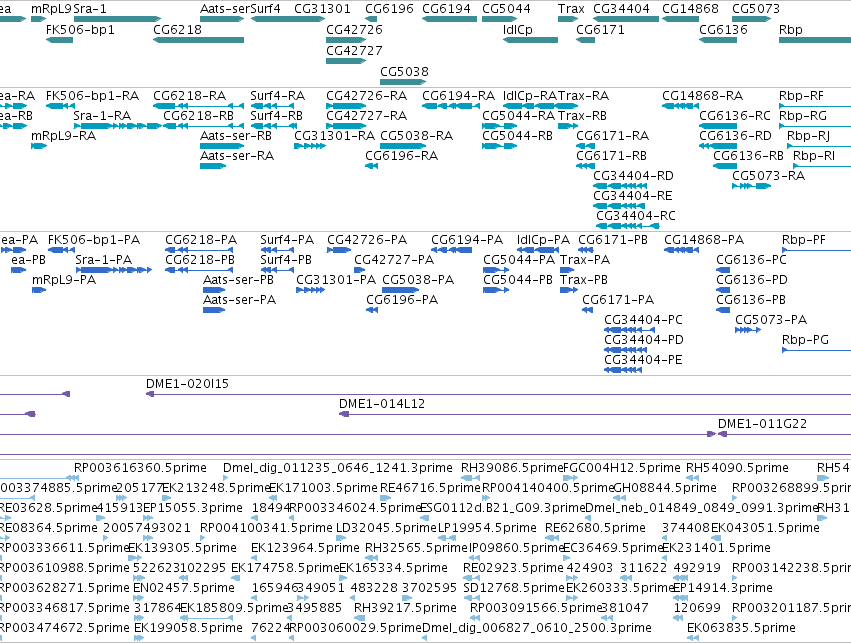The height and width of the screenshot is (643, 851).
Task: Click transcript Sra-1-RA
Action: point(102,116)
